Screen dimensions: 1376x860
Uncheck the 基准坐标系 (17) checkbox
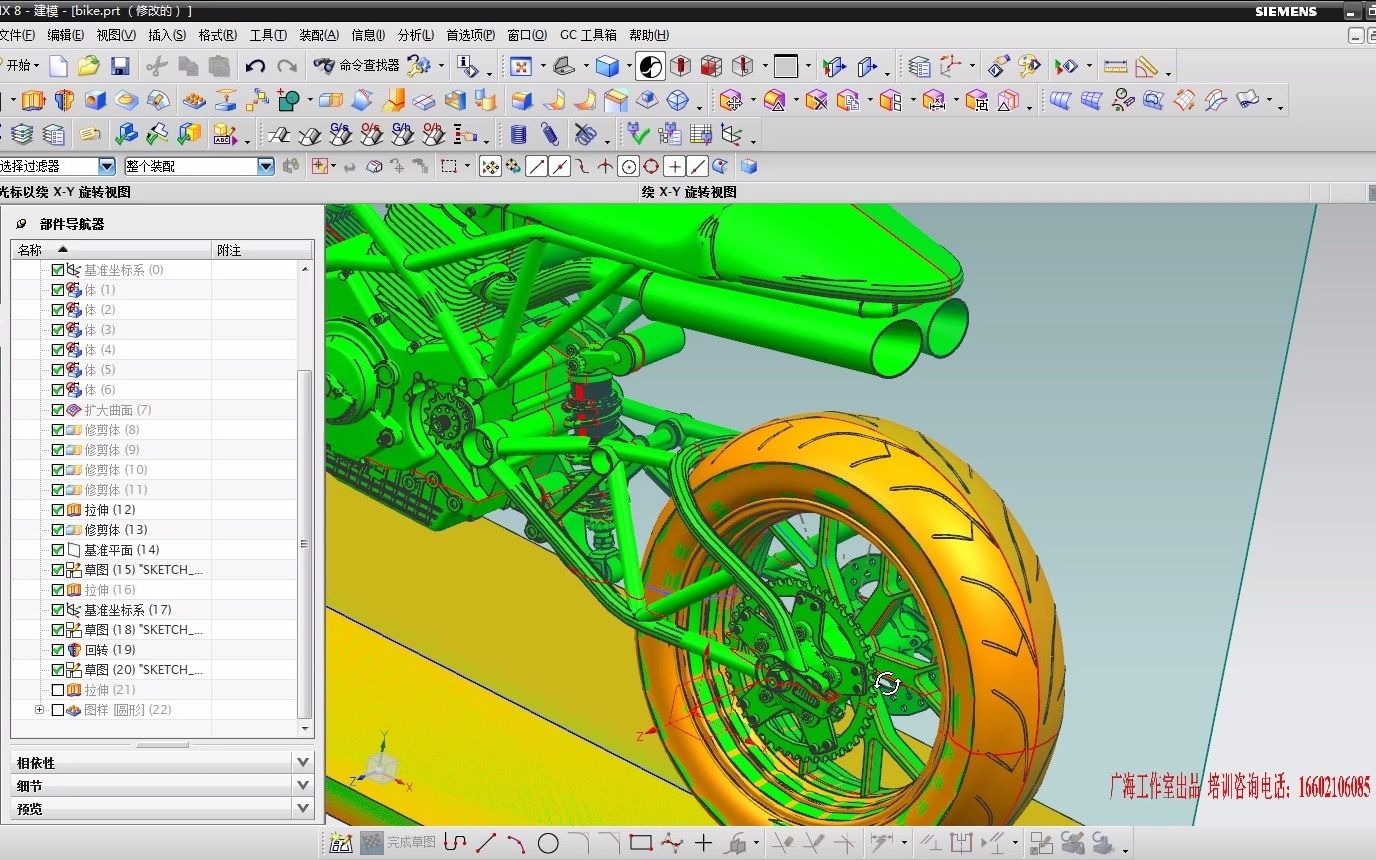tap(58, 610)
